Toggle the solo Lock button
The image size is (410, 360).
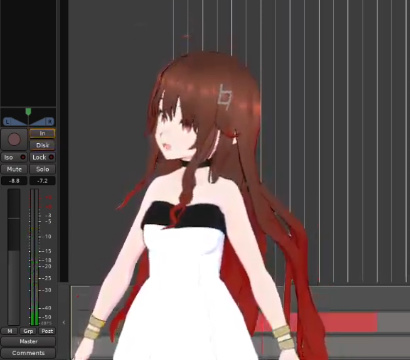tap(42, 157)
